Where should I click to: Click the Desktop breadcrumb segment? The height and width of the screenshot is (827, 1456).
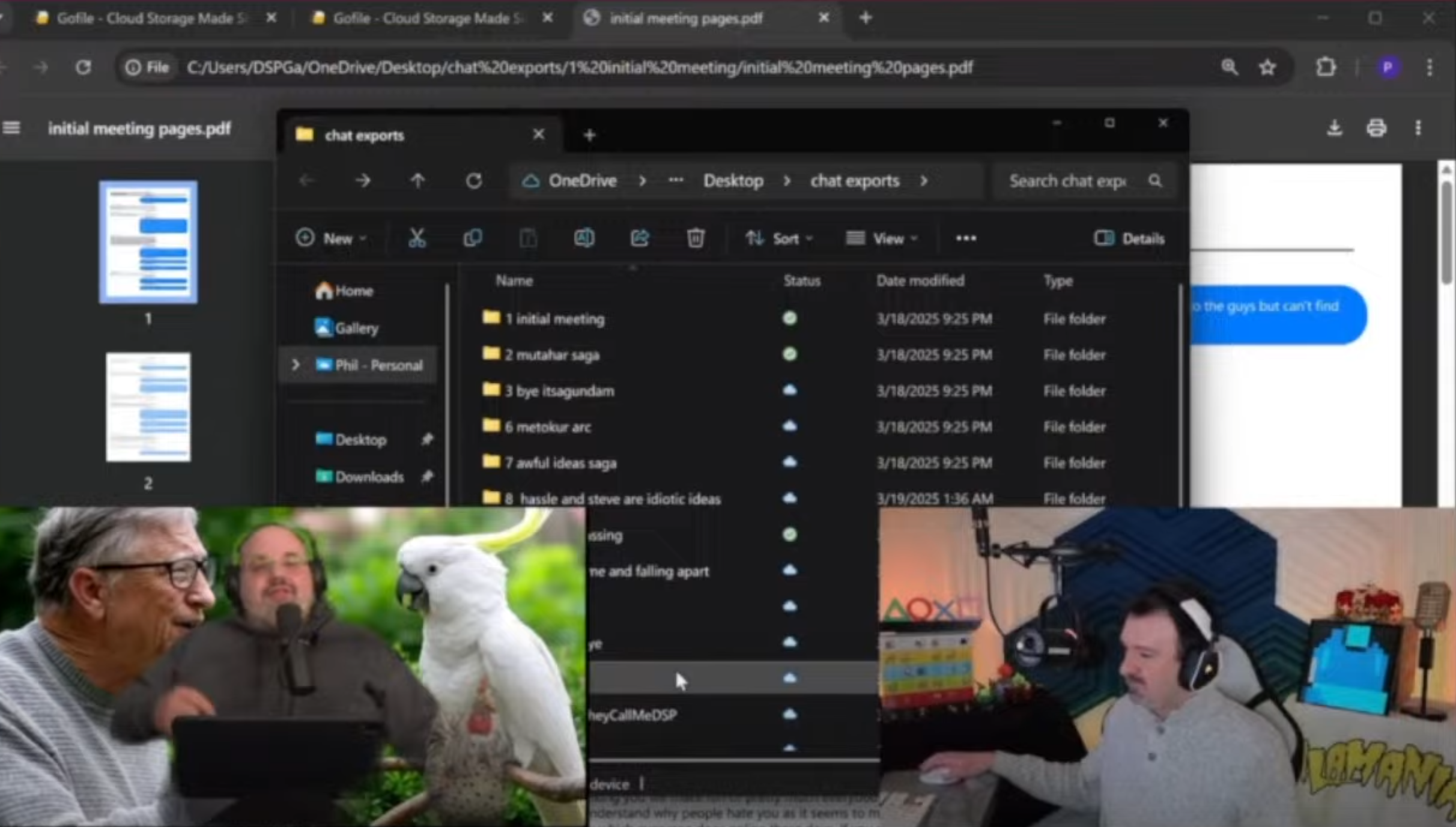pos(733,181)
